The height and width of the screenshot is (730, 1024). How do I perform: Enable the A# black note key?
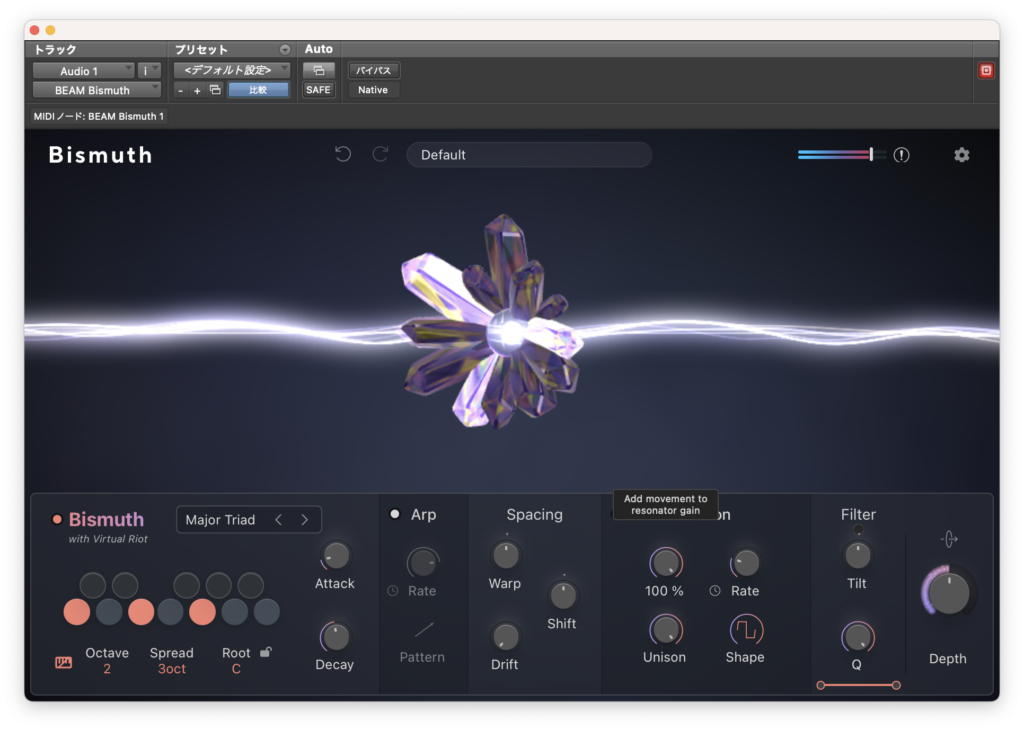tap(250, 585)
